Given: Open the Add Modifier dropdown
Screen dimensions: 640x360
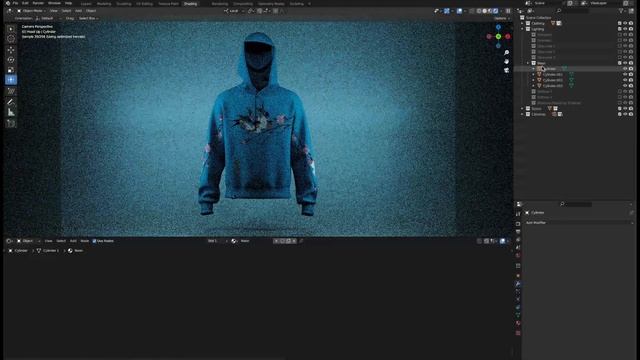Looking at the screenshot, I should [x=579, y=223].
